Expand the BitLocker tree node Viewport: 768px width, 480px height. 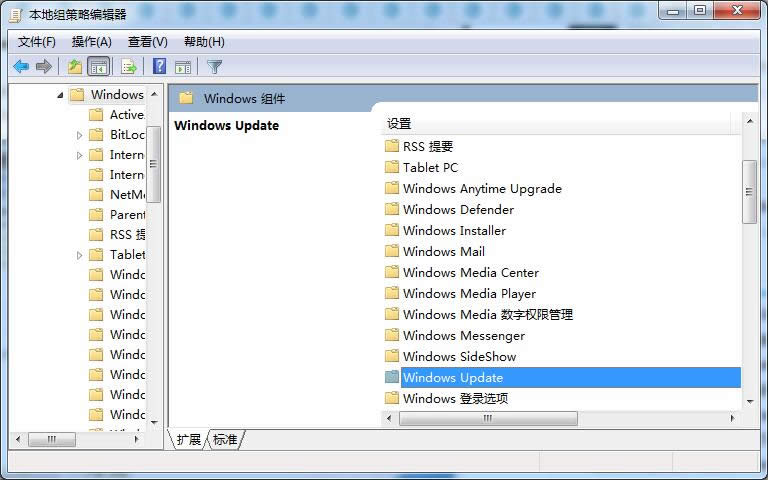(80, 135)
